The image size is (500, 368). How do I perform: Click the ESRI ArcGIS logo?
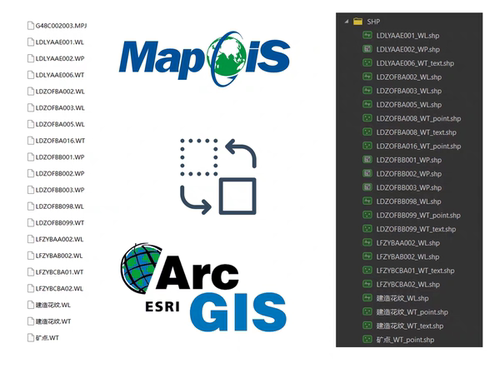tap(203, 287)
